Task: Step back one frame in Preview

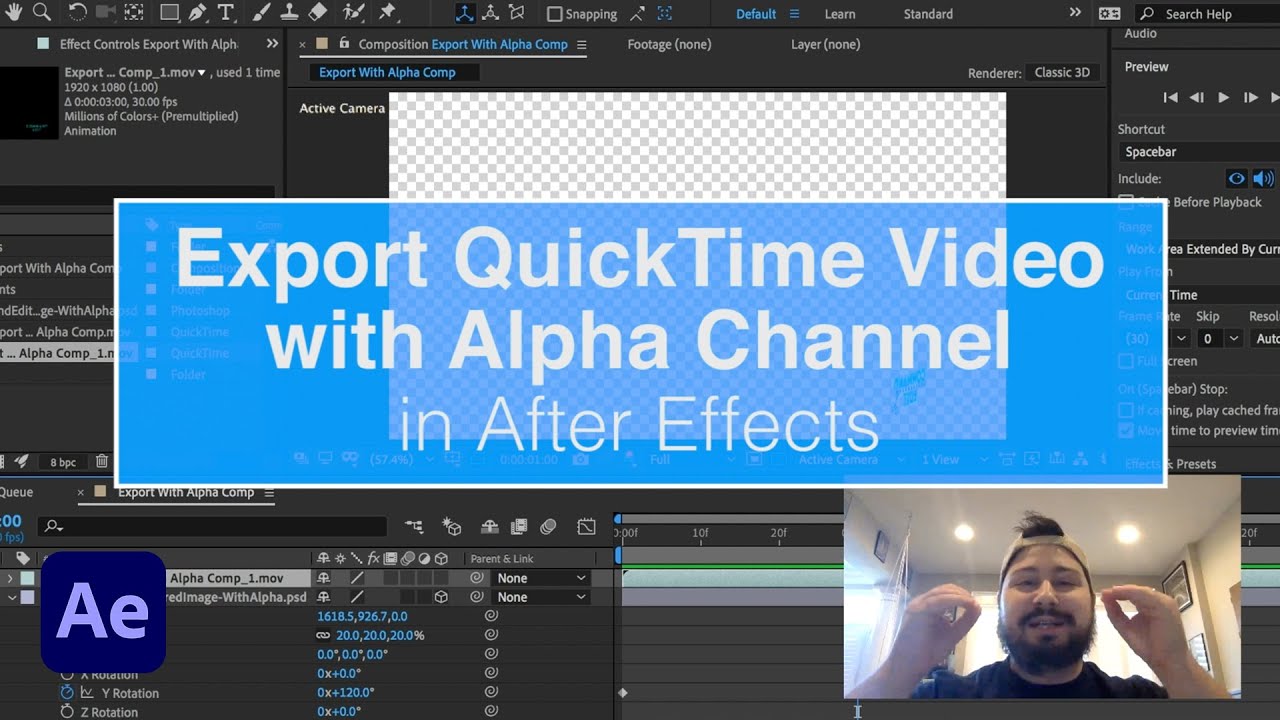Action: [1196, 97]
